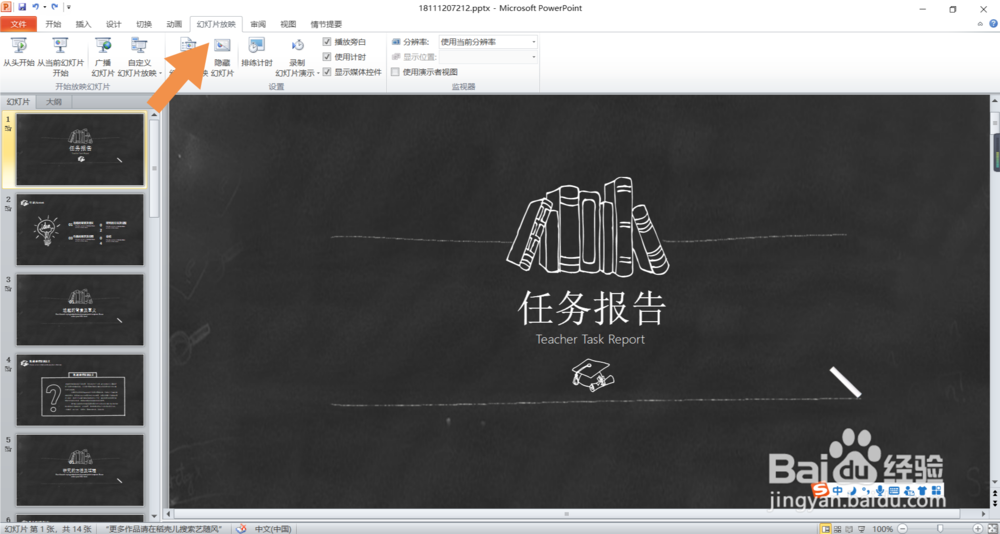Toggle 使用计时 checkbox

click(327, 57)
